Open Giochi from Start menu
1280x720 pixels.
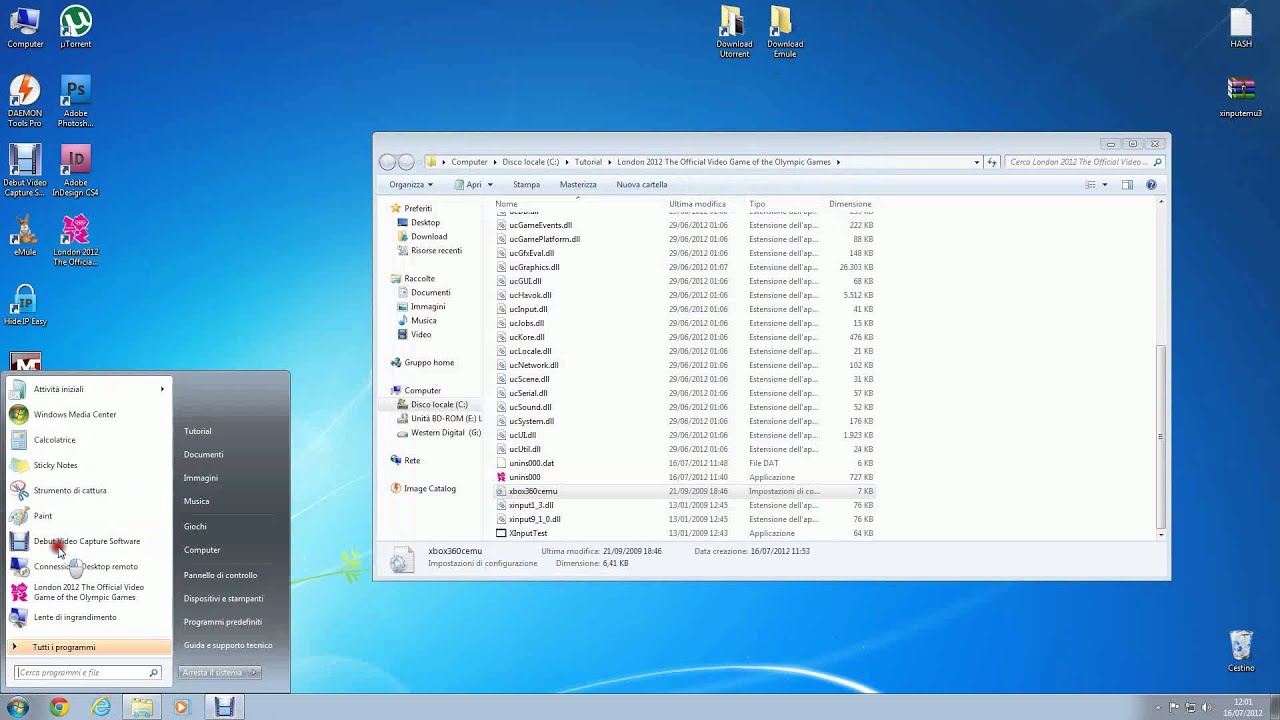pyautogui.click(x=195, y=526)
